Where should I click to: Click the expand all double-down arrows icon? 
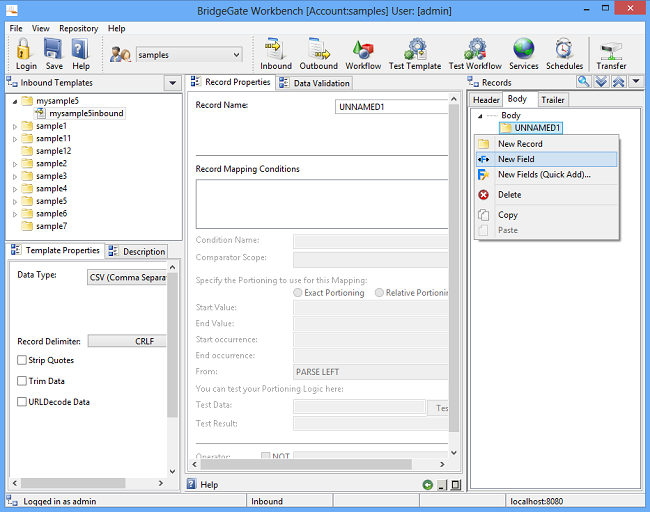[601, 82]
